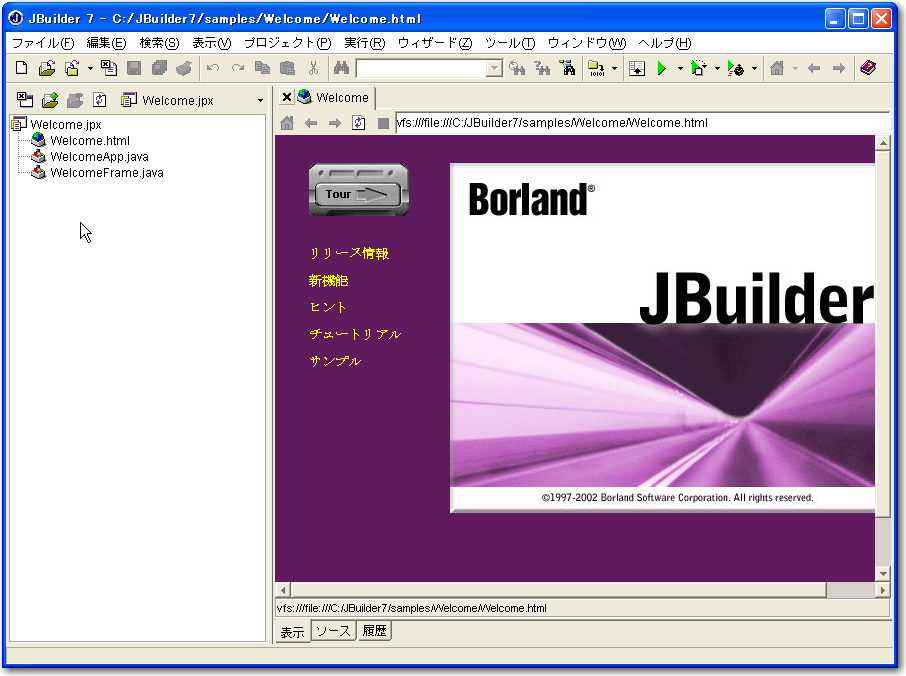Select WelcomeFrame.java in the project tree

pos(106,173)
